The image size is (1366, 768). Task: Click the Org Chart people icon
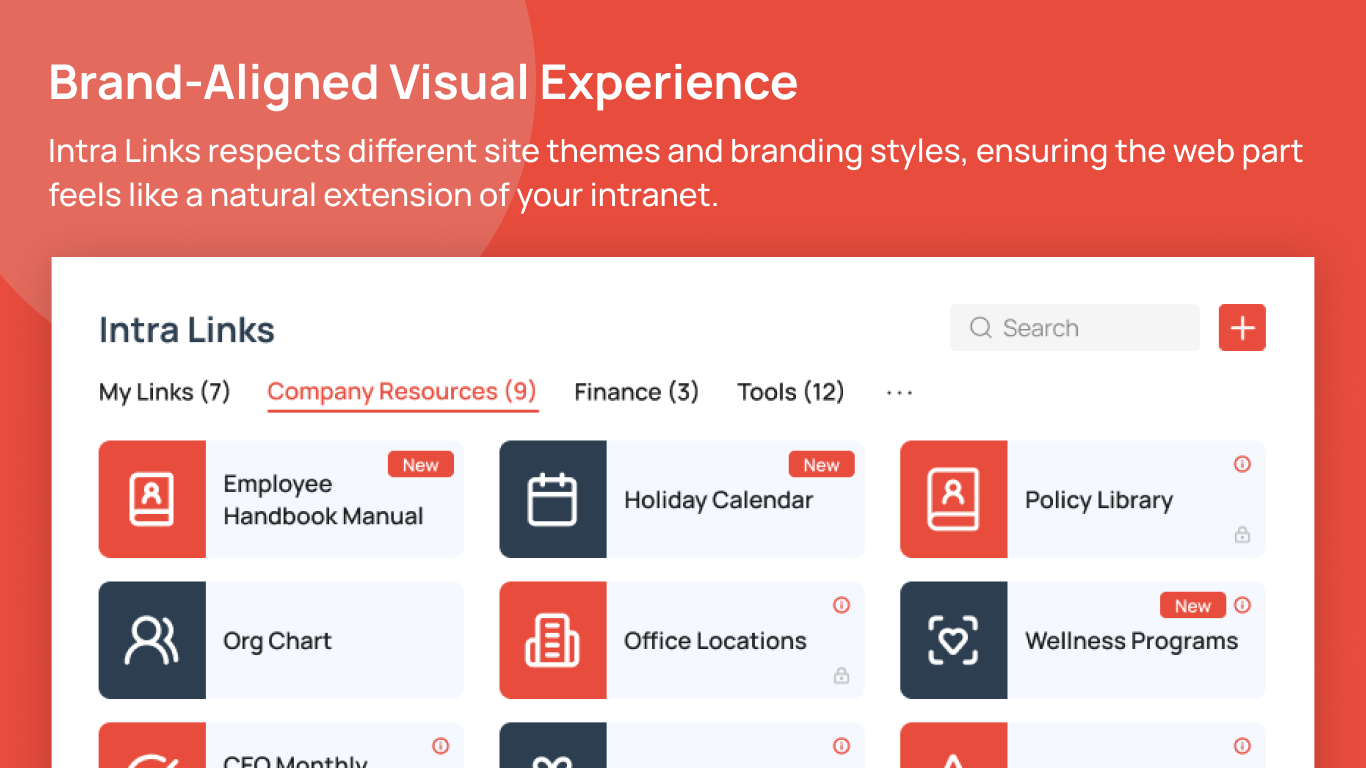[152, 640]
